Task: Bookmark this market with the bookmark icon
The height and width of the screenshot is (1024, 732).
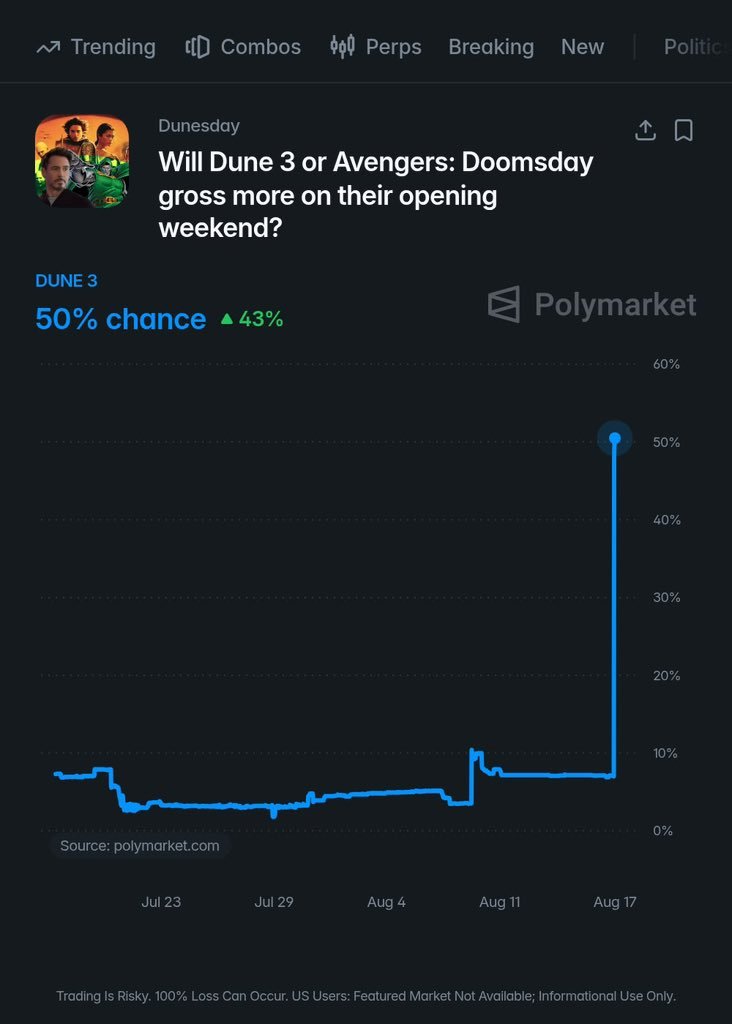Action: 683,130
